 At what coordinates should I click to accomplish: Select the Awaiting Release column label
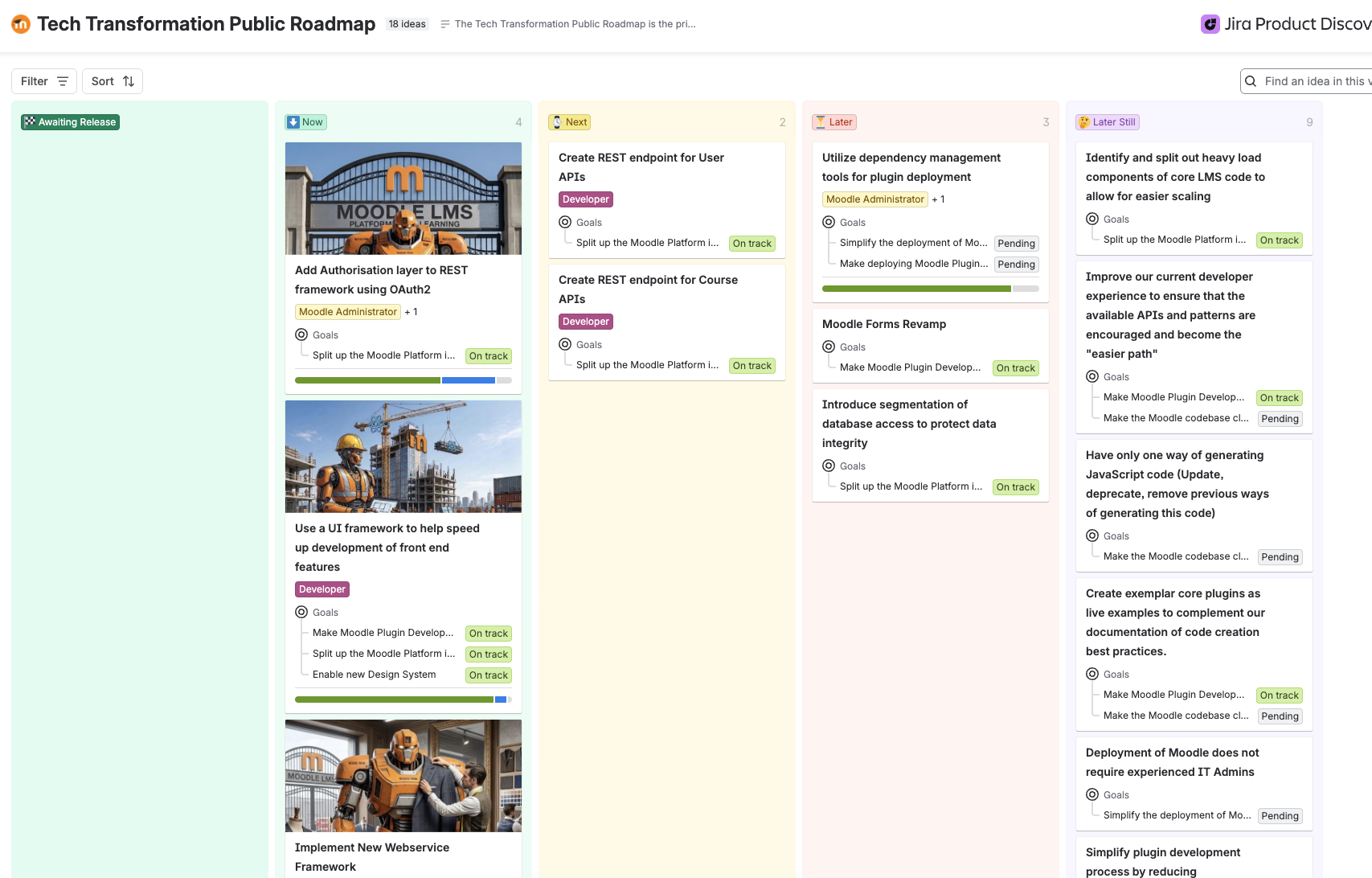70,122
